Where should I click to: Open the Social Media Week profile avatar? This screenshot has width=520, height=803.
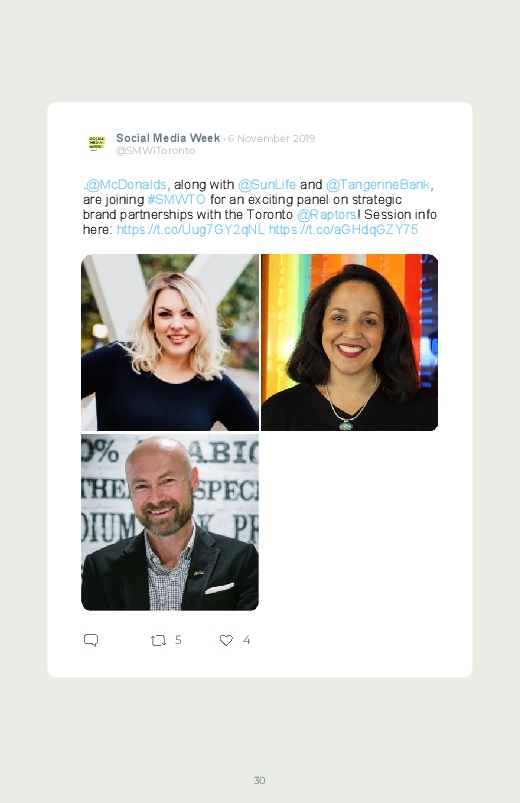96,143
